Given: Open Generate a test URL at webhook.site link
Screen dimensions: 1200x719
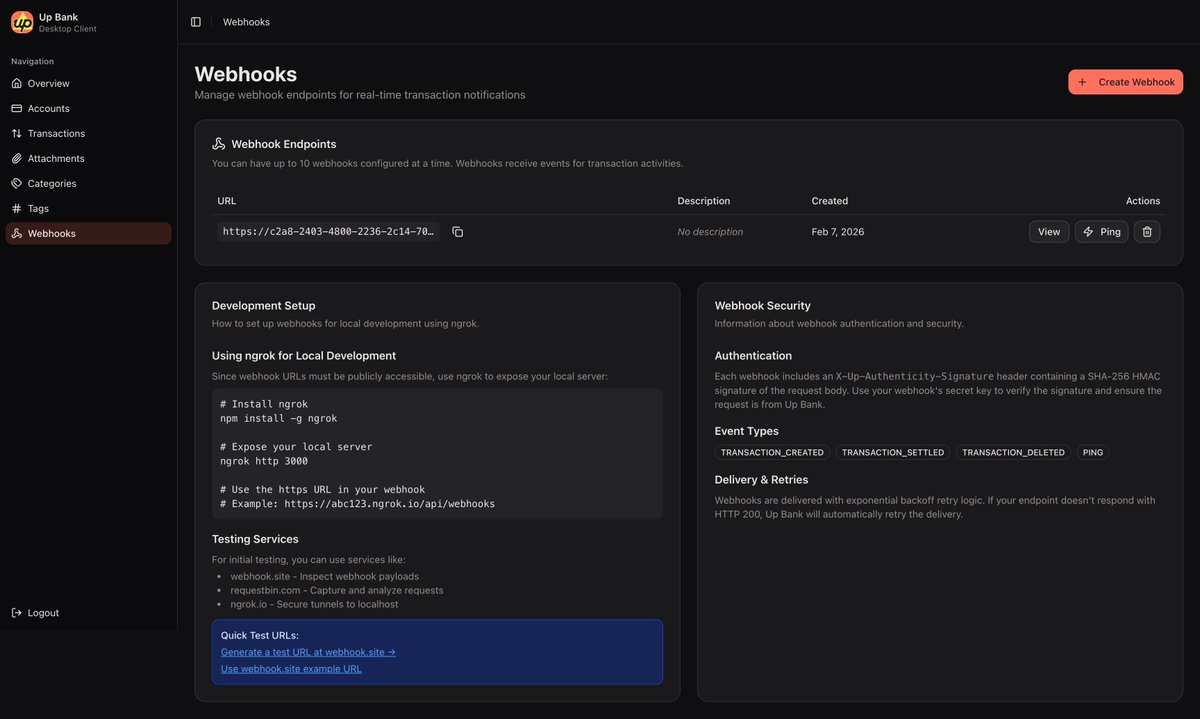Looking at the screenshot, I should click(308, 652).
